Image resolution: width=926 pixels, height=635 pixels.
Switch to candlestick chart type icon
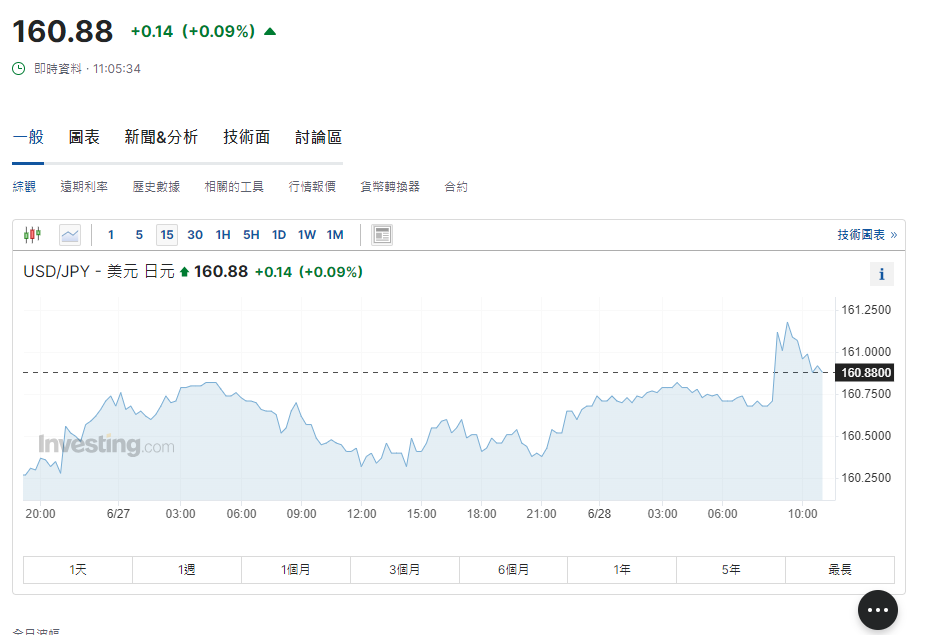pos(33,235)
